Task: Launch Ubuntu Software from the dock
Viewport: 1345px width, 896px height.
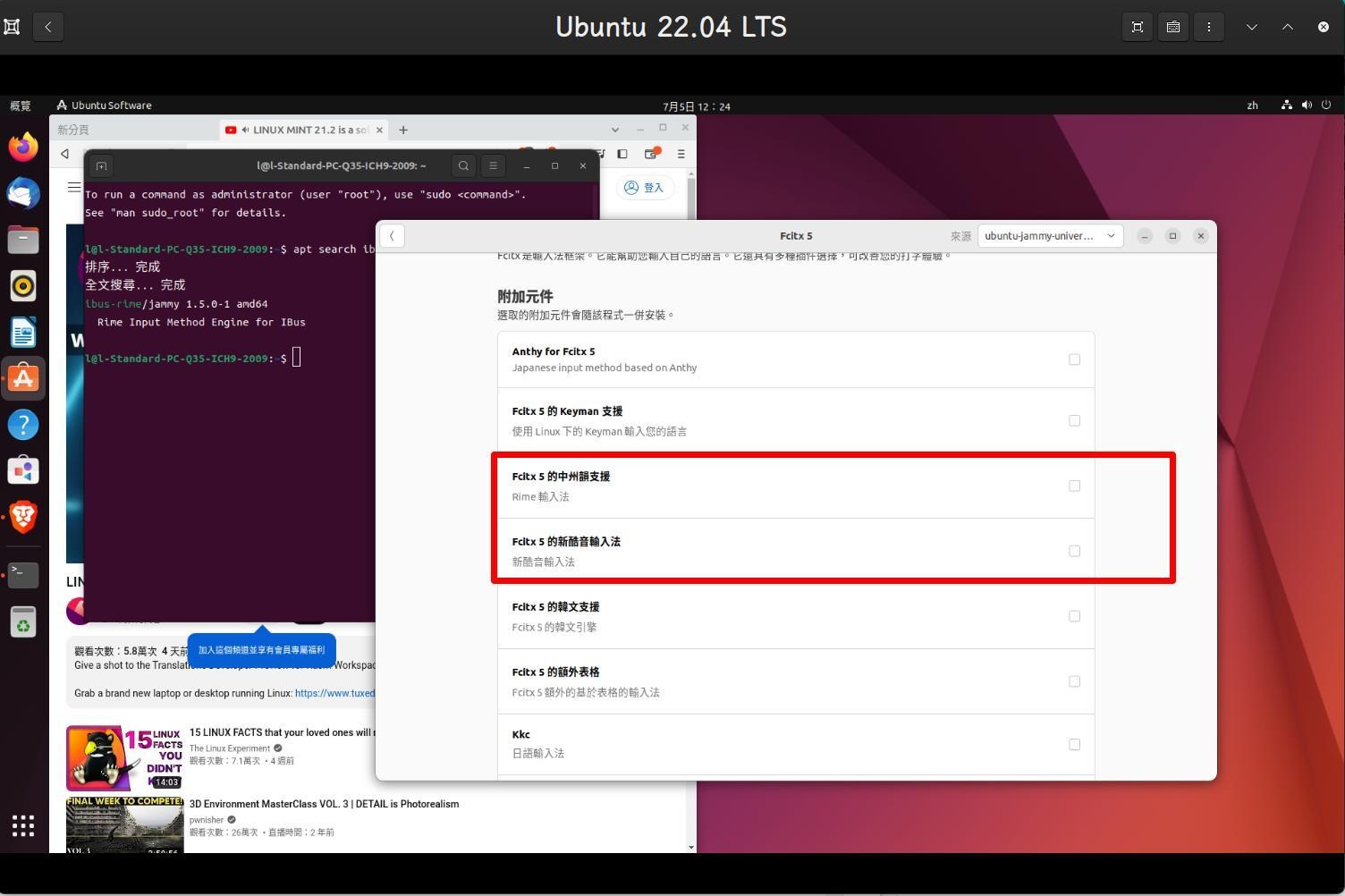Action: pos(23,377)
